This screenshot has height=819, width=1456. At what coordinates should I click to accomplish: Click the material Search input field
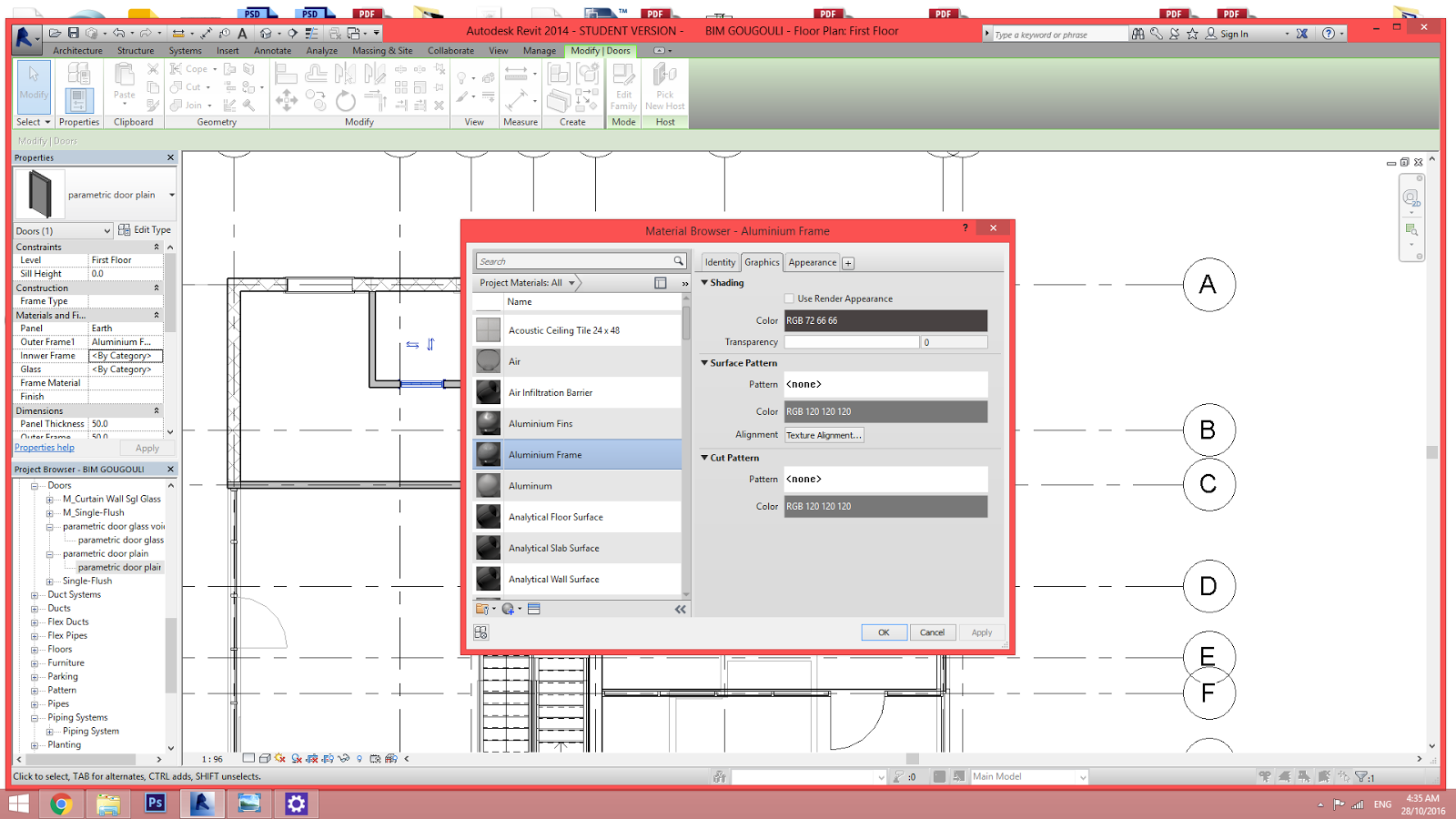(573, 261)
